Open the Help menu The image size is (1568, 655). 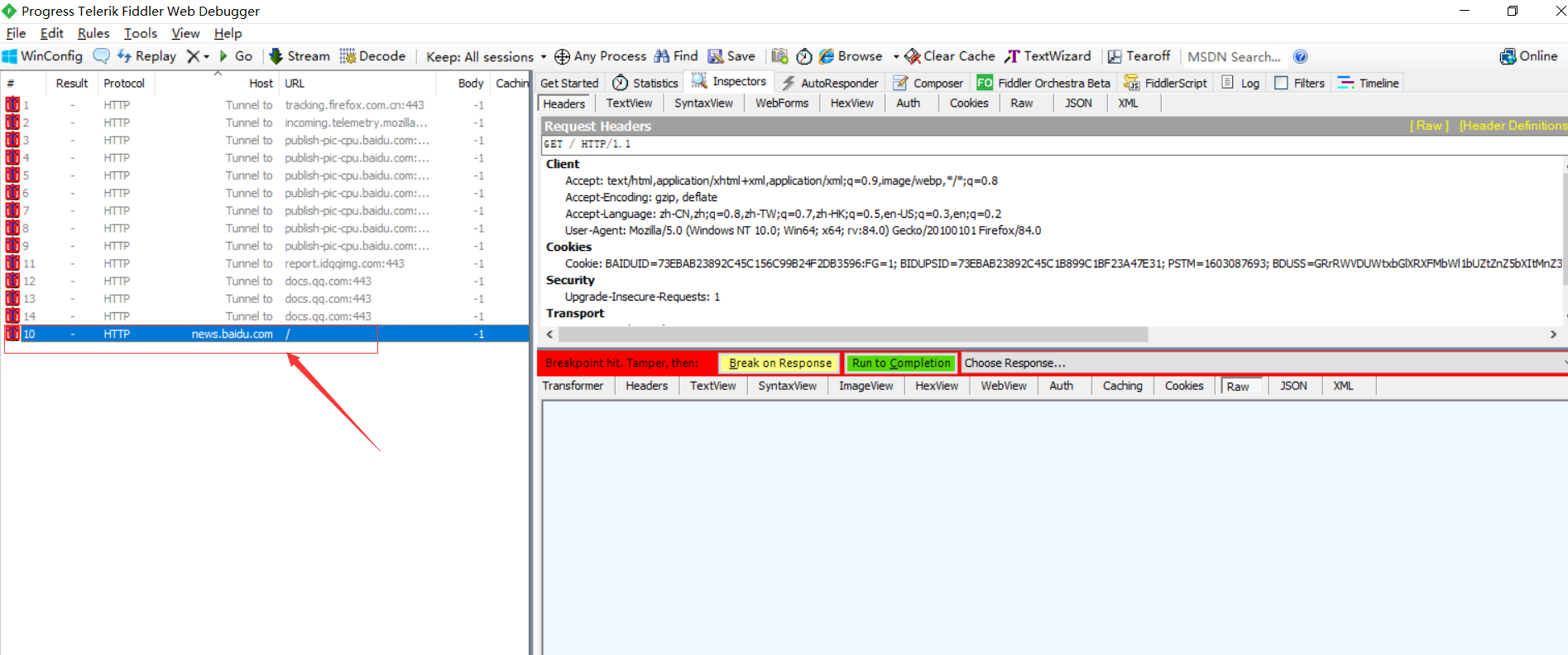228,33
